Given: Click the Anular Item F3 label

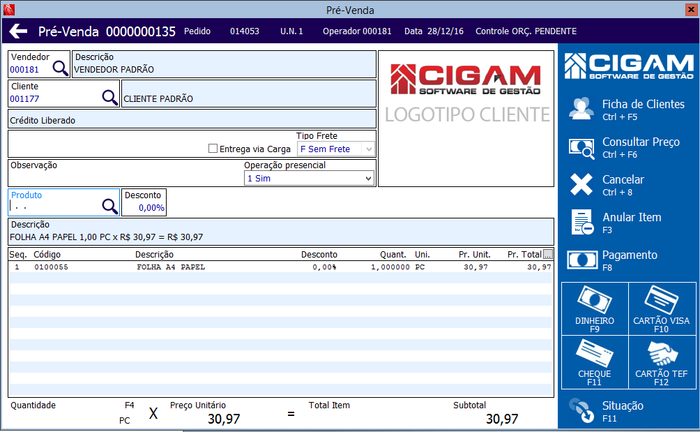Looking at the screenshot, I should [632, 223].
